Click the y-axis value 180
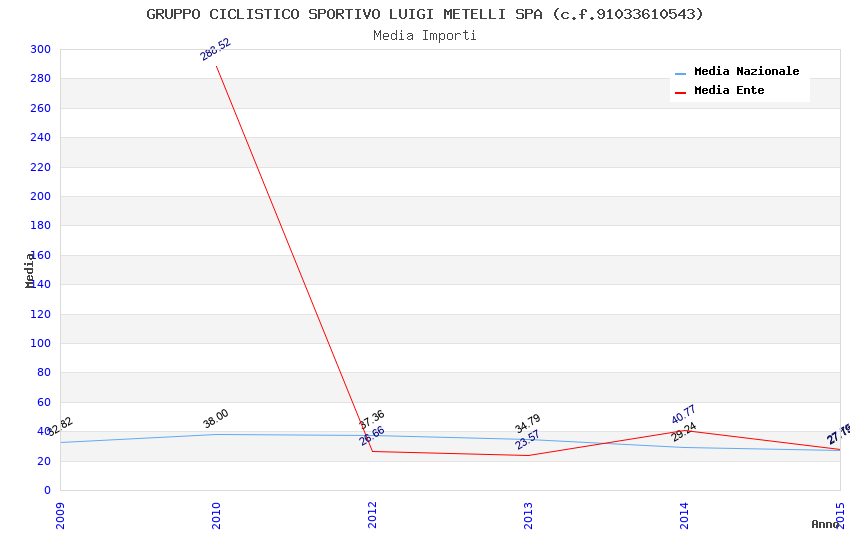The height and width of the screenshot is (550, 850). [x=41, y=225]
